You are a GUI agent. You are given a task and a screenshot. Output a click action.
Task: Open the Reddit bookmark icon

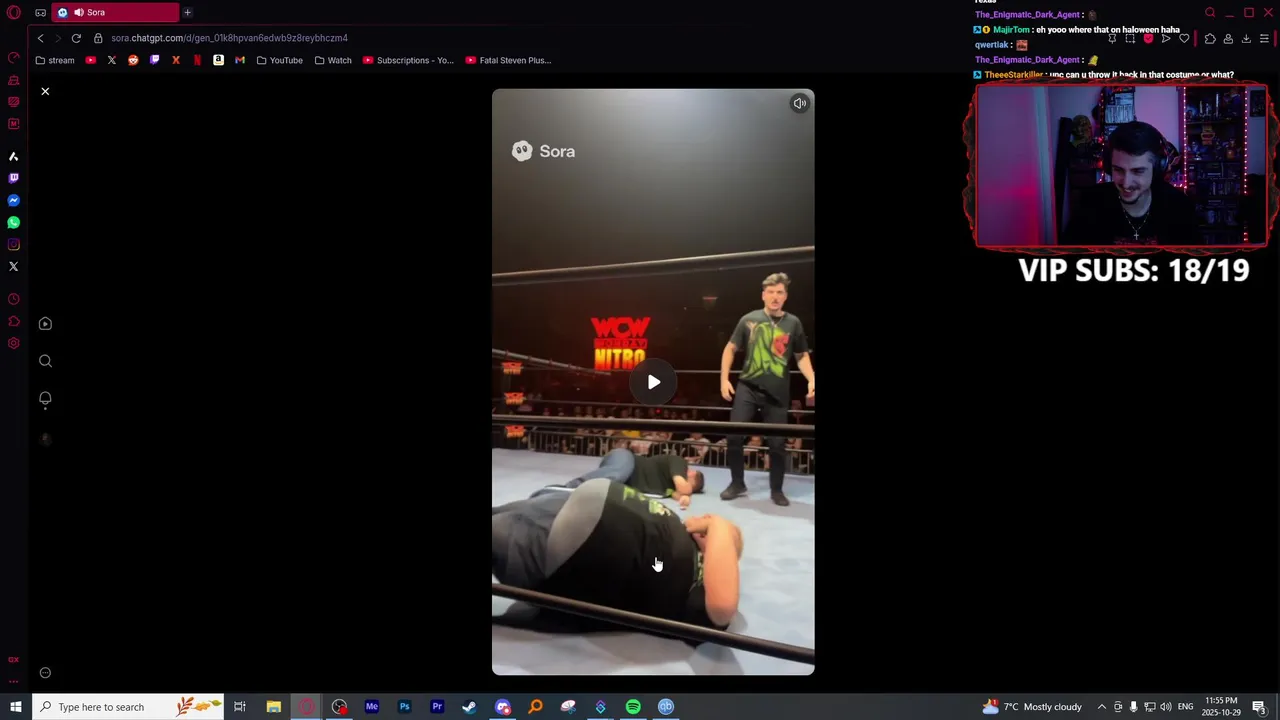tap(133, 60)
